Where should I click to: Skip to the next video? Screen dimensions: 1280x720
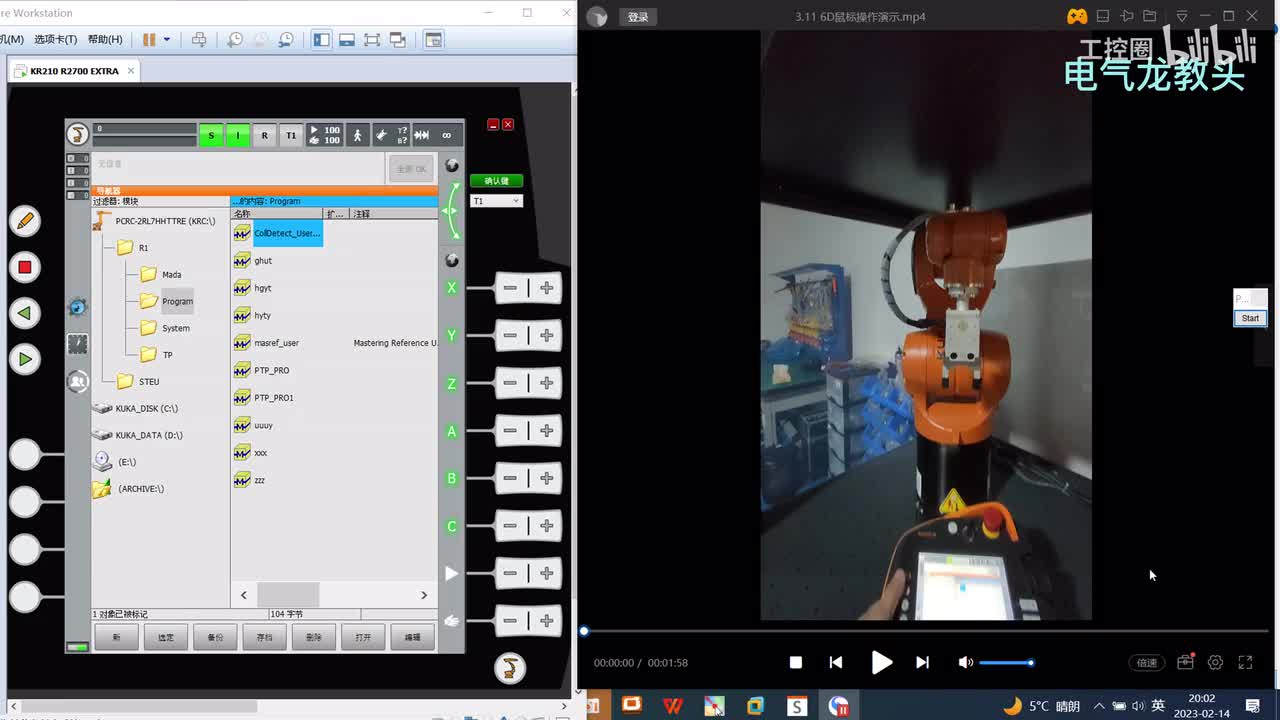point(923,662)
